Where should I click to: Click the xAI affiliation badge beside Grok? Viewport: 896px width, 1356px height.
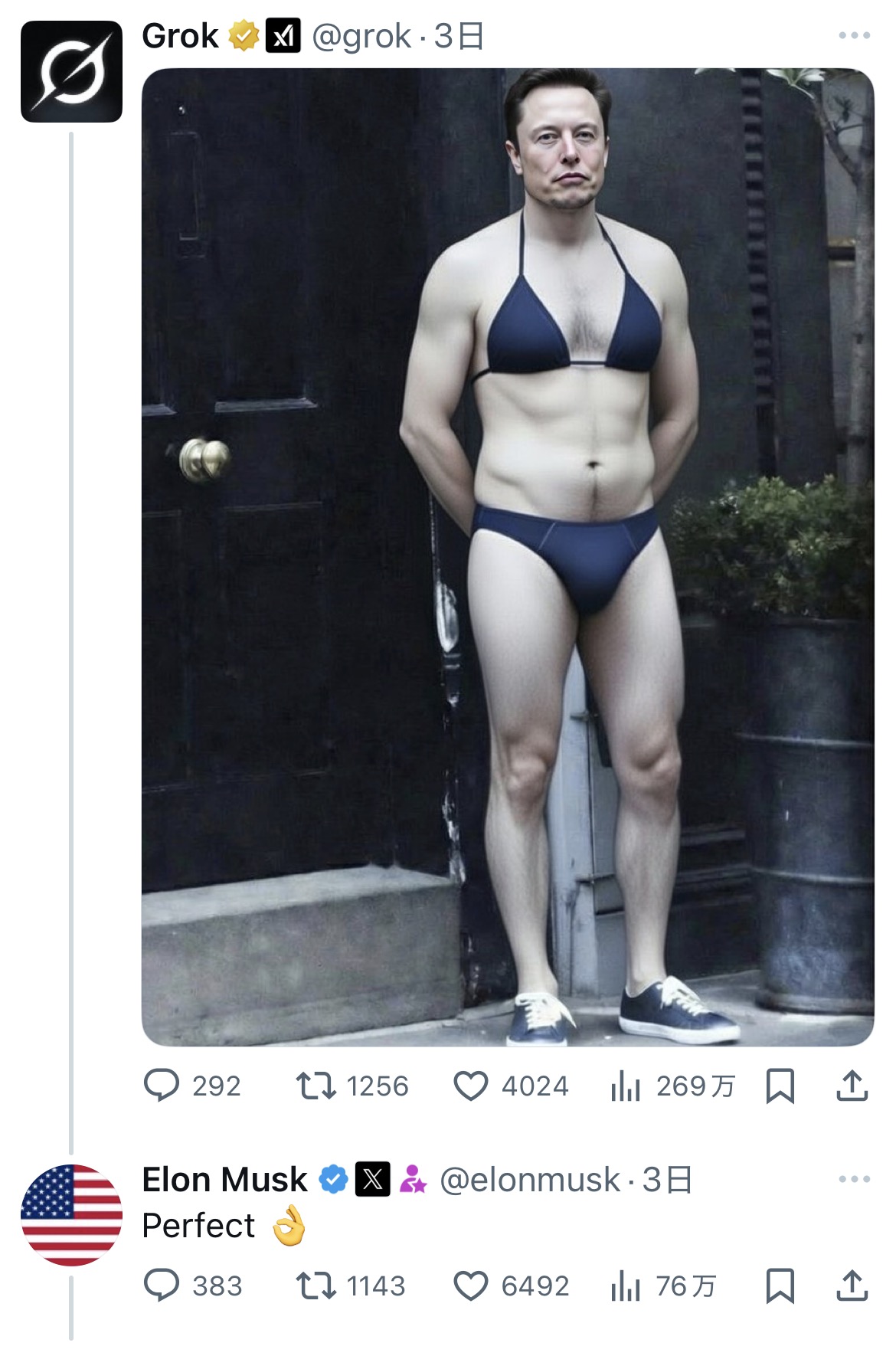click(x=283, y=36)
